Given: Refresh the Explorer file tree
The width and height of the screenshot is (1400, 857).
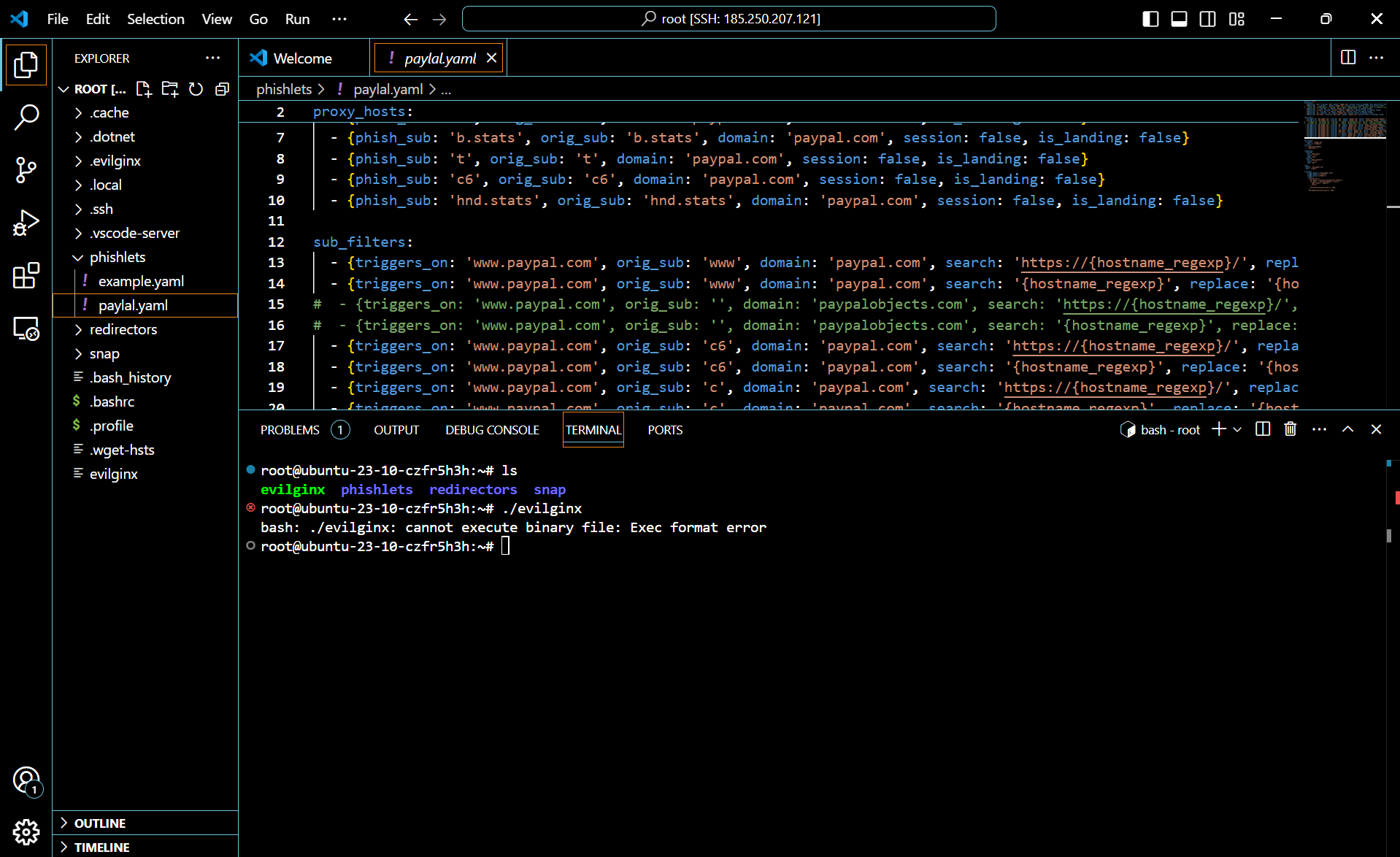Looking at the screenshot, I should point(196,89).
